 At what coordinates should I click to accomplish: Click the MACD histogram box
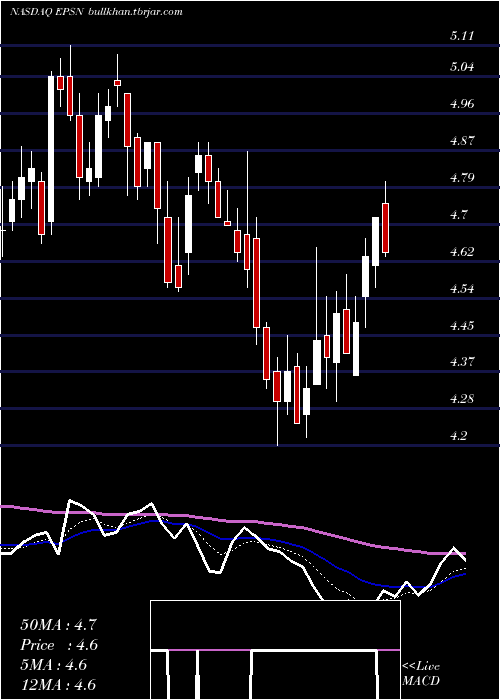(x=275, y=650)
